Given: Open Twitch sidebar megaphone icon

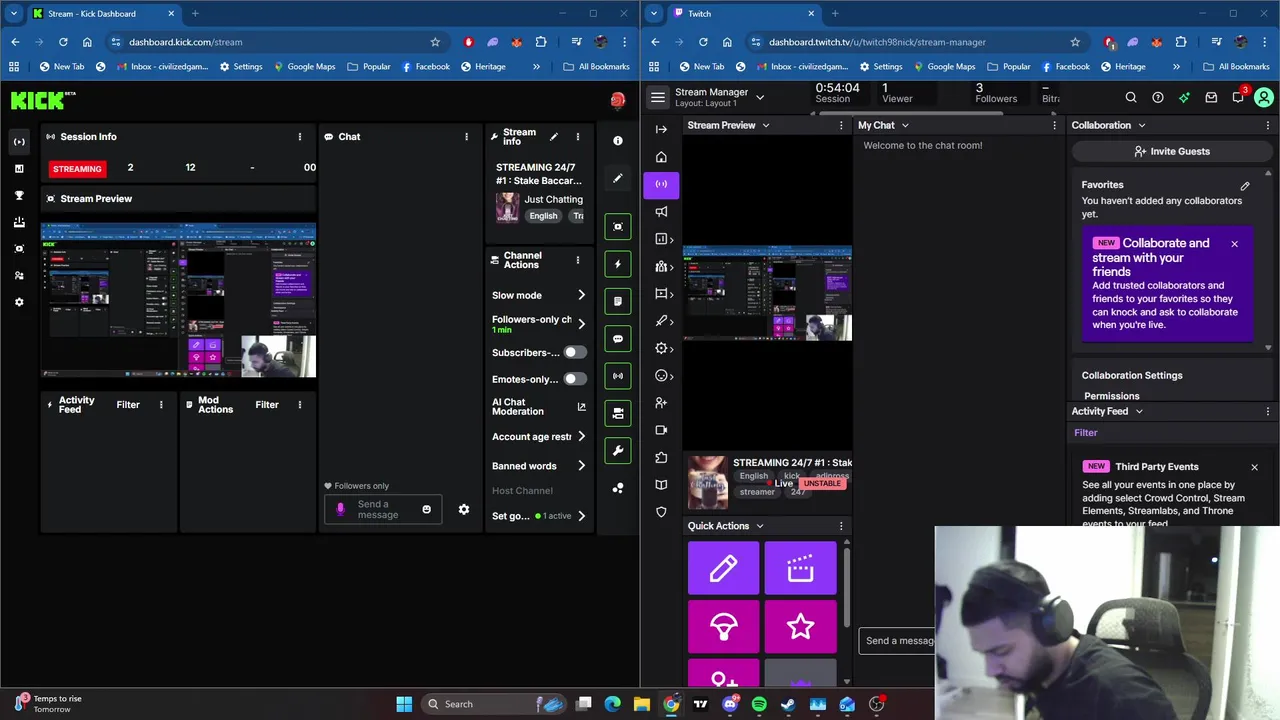Looking at the screenshot, I should click(x=661, y=211).
